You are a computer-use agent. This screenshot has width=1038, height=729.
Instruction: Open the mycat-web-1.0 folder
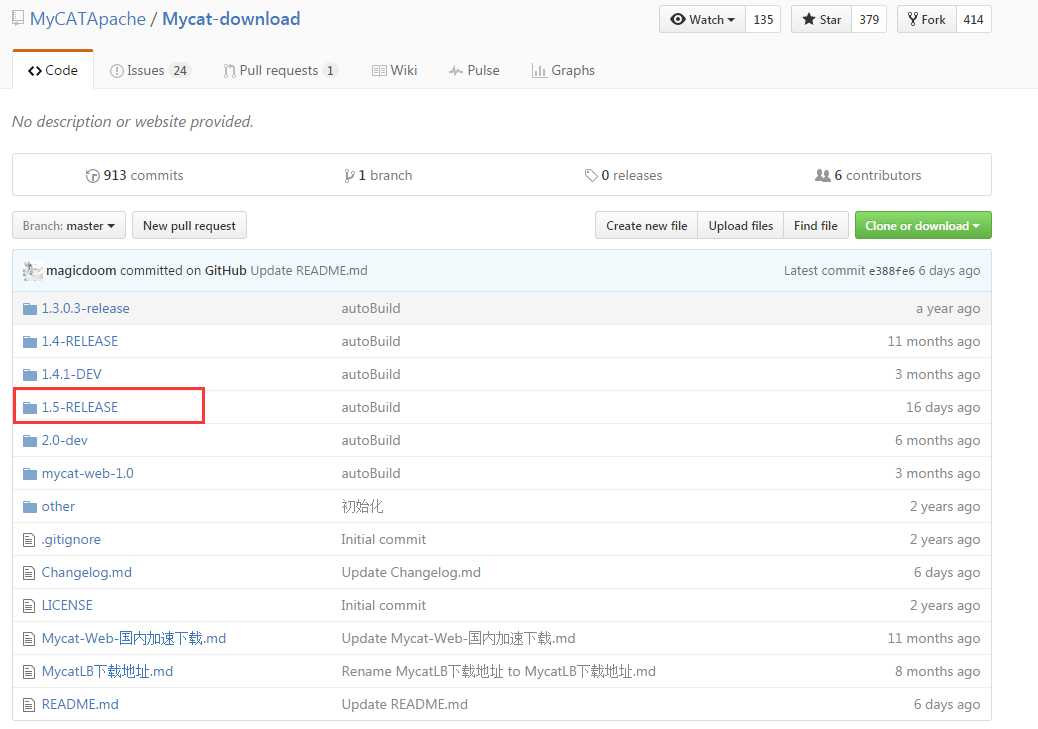tap(87, 474)
